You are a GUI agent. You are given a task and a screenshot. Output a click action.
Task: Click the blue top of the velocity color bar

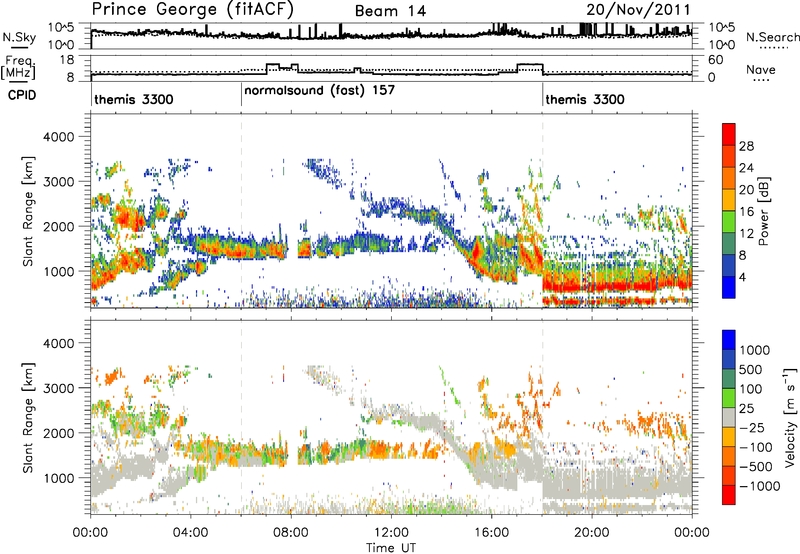tap(729, 340)
